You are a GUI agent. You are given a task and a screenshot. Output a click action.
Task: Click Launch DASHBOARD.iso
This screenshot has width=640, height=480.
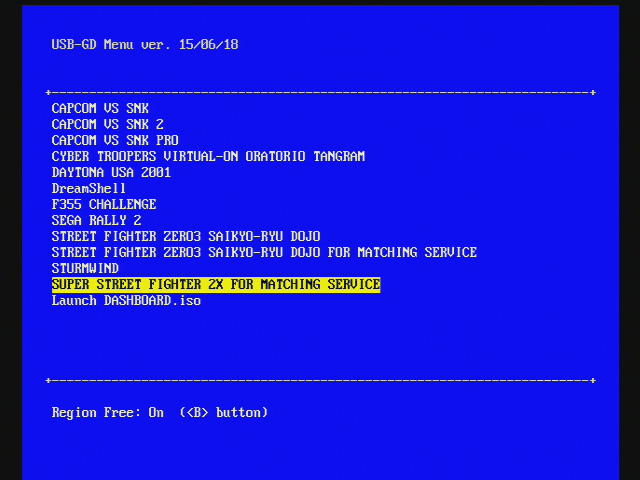click(x=126, y=301)
